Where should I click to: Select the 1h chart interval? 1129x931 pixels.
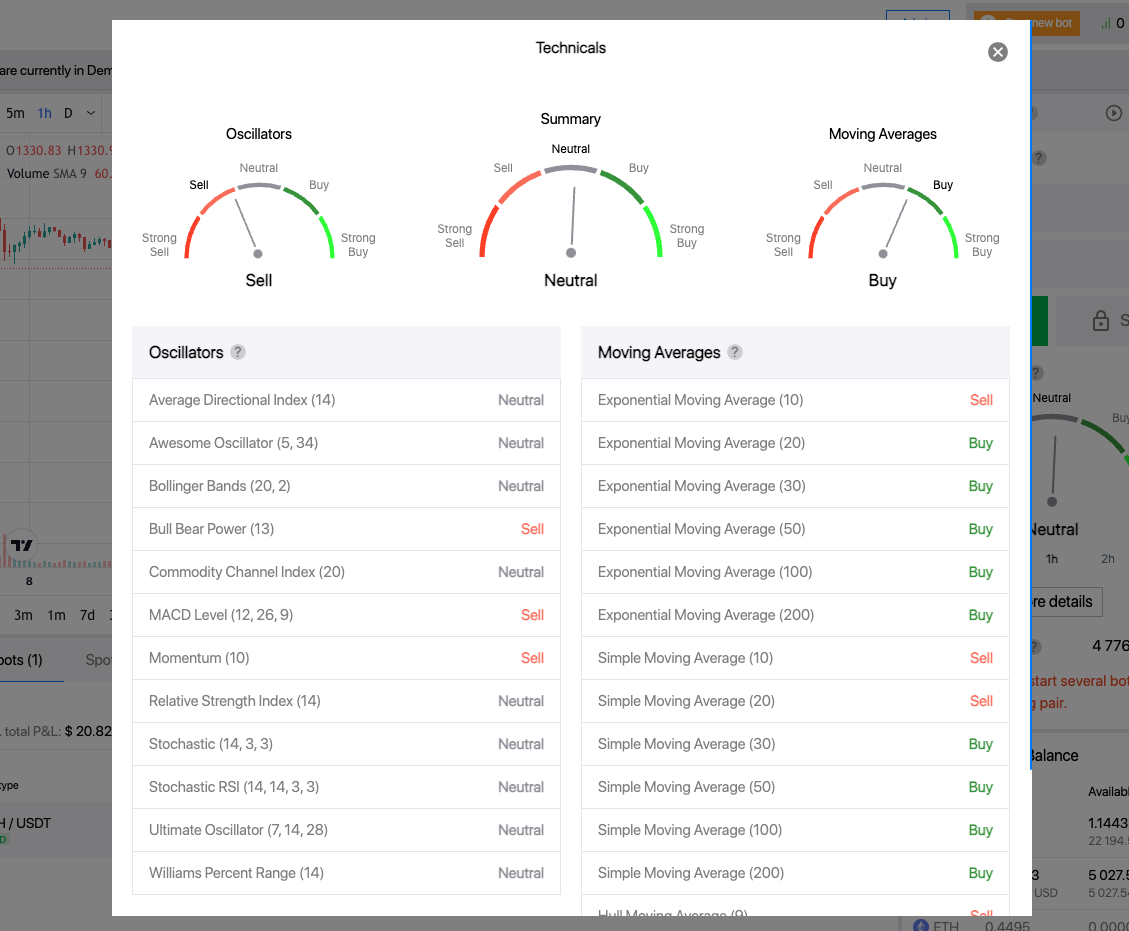click(x=45, y=113)
